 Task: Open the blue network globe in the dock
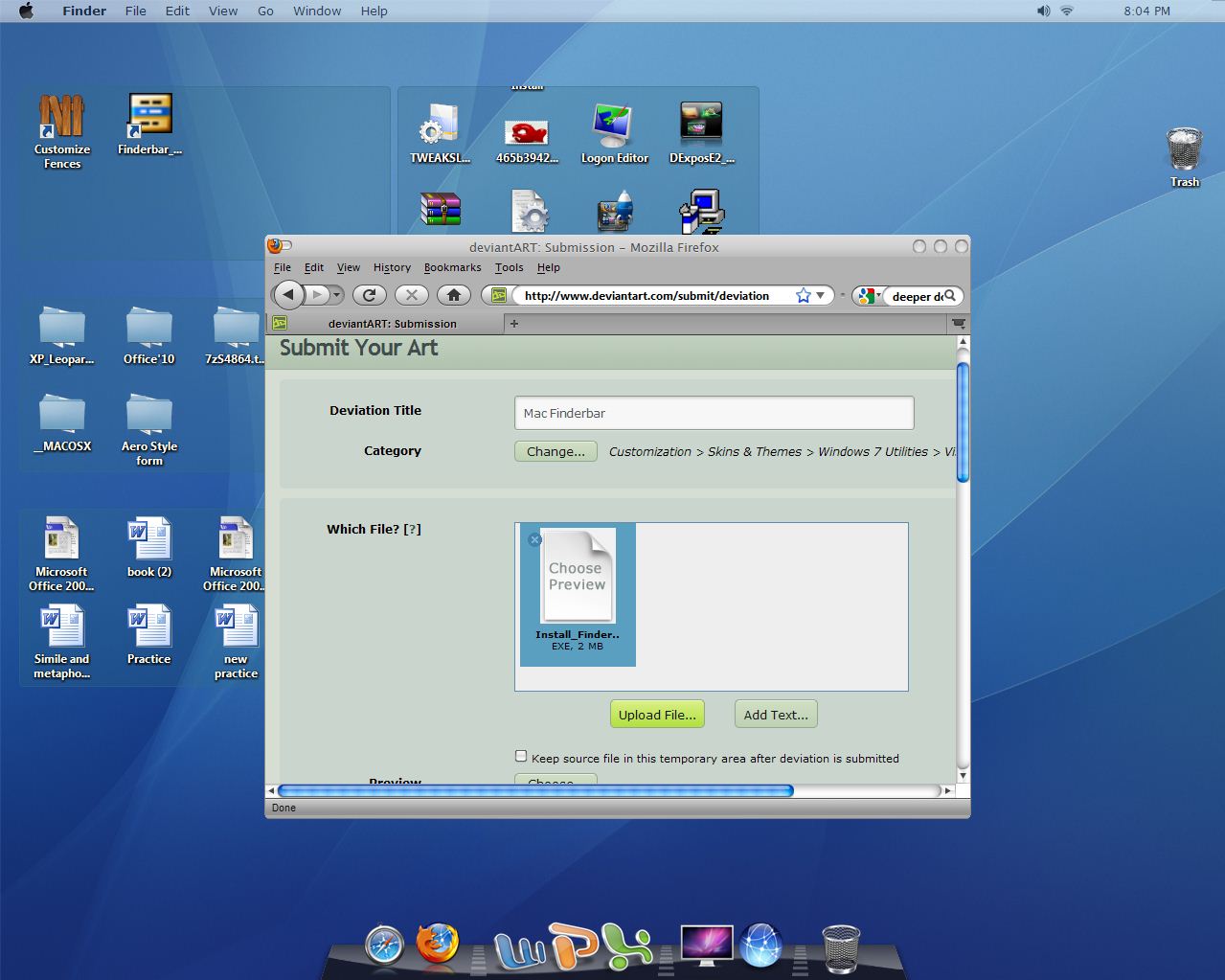(762, 945)
